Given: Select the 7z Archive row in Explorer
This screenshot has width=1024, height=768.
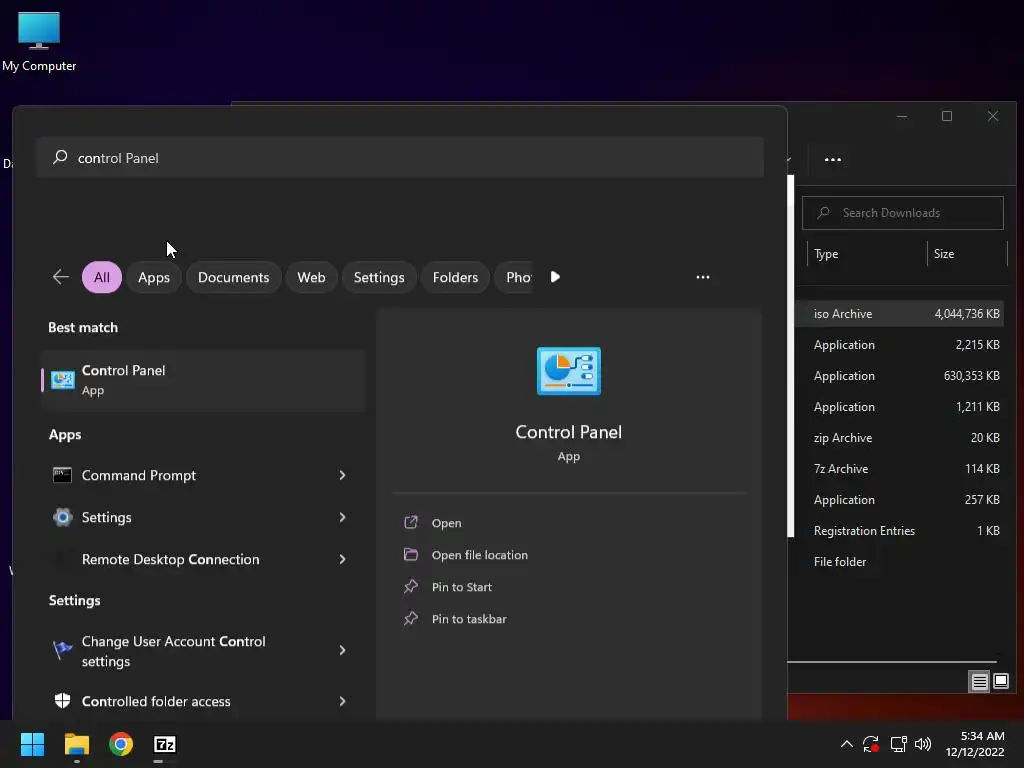Looking at the screenshot, I should (x=901, y=469).
